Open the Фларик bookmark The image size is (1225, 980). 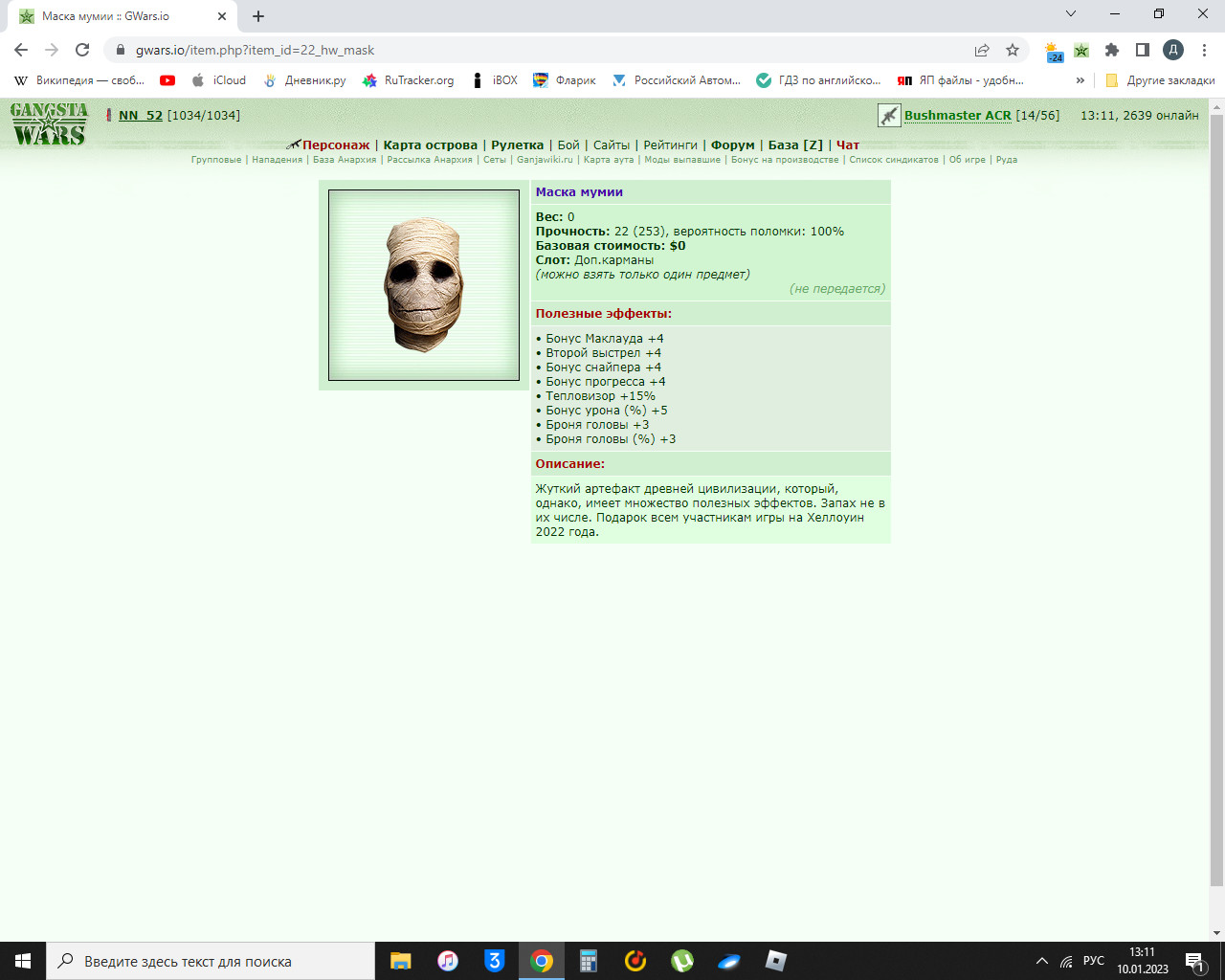click(x=565, y=80)
